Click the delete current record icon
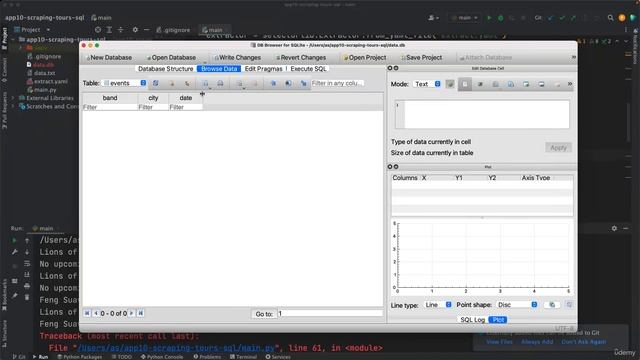The image size is (640, 360). click(x=255, y=83)
